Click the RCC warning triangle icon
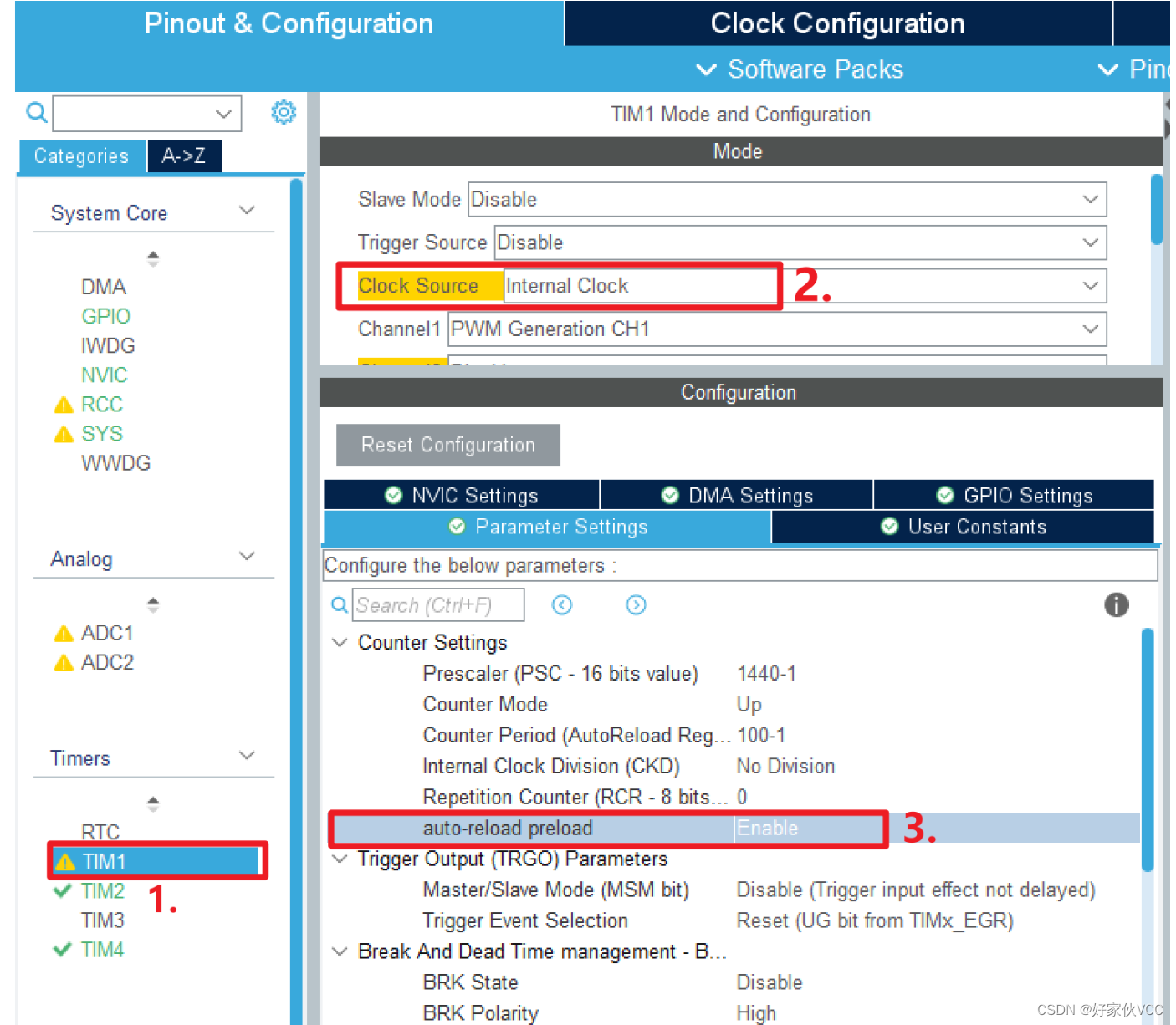1176x1025 pixels. [x=64, y=405]
